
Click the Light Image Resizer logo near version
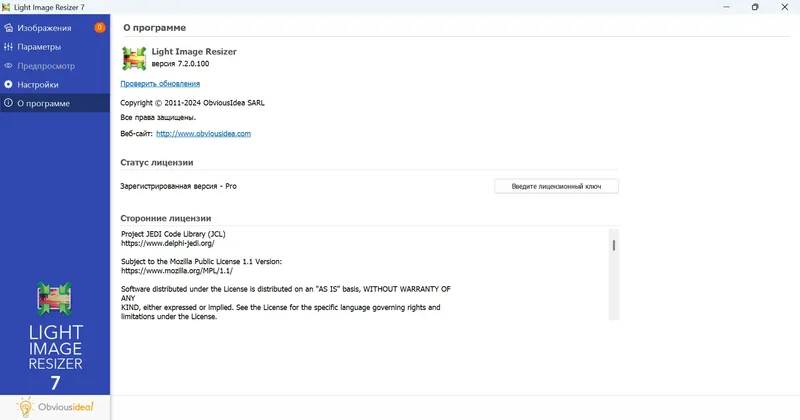click(134, 57)
